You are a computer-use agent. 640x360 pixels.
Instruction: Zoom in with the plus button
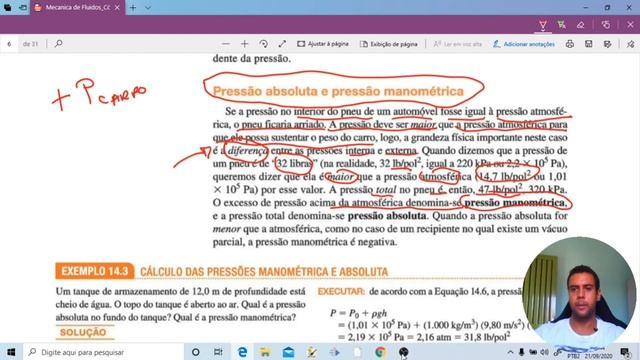244,44
